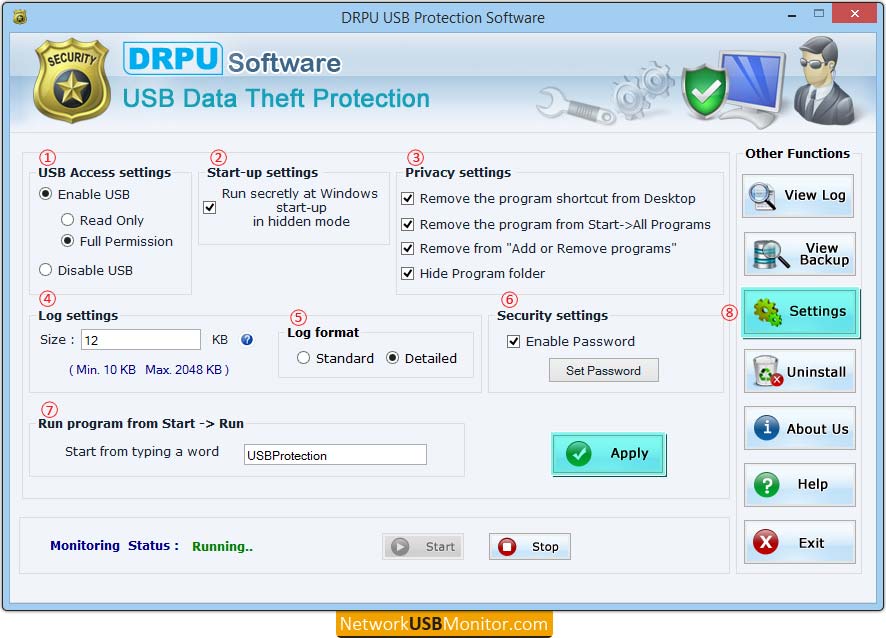886x638 pixels.
Task: Toggle Hide Program folder checkbox
Action: tap(407, 274)
